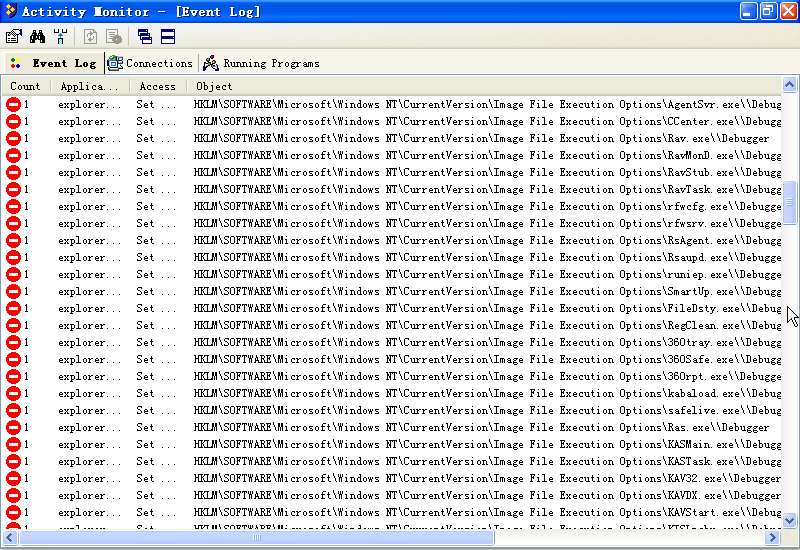Viewport: 800px width, 550px height.
Task: Click the vertical scrollbar up arrow
Action: coord(789,85)
